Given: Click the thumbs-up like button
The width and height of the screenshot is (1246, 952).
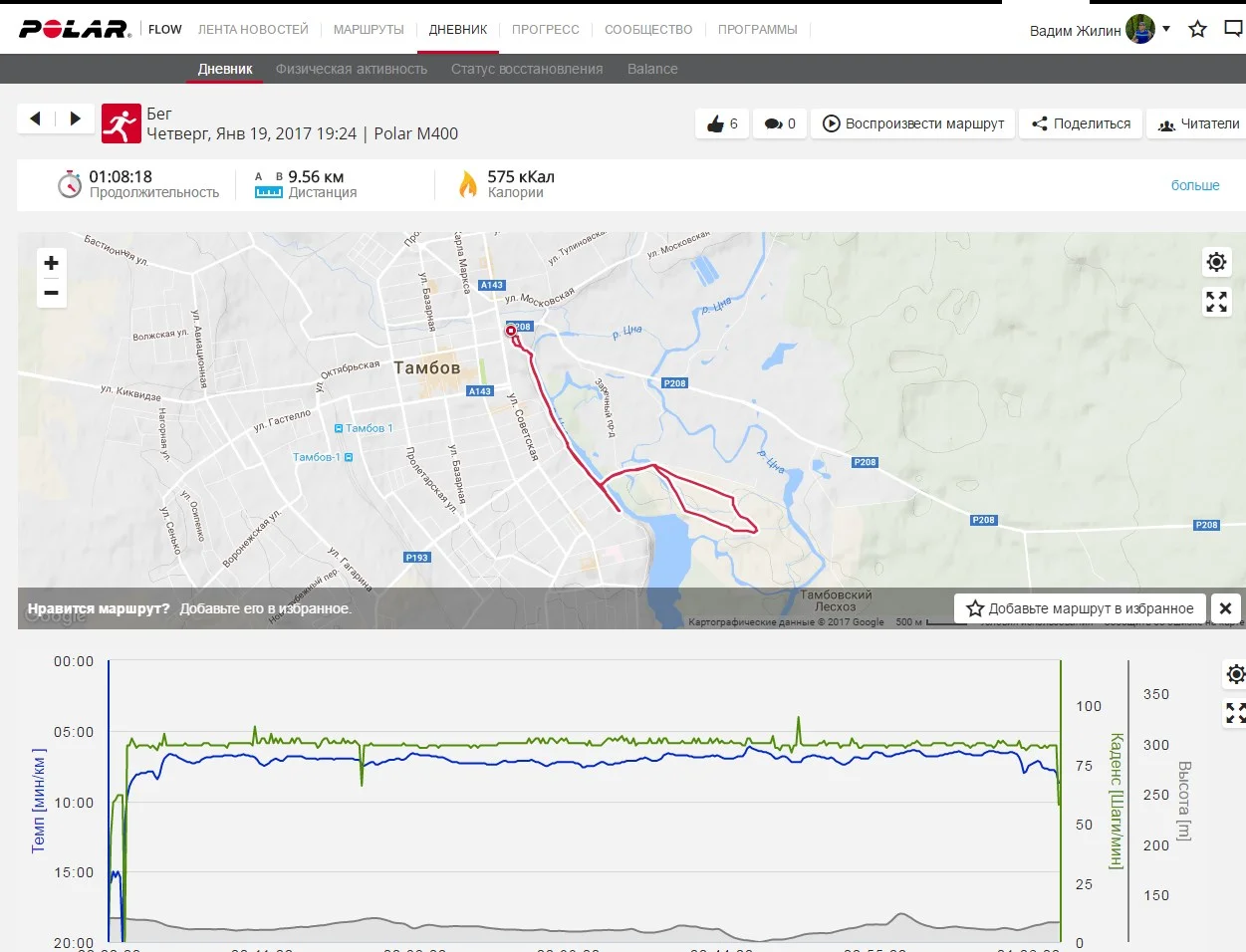Looking at the screenshot, I should pyautogui.click(x=722, y=123).
